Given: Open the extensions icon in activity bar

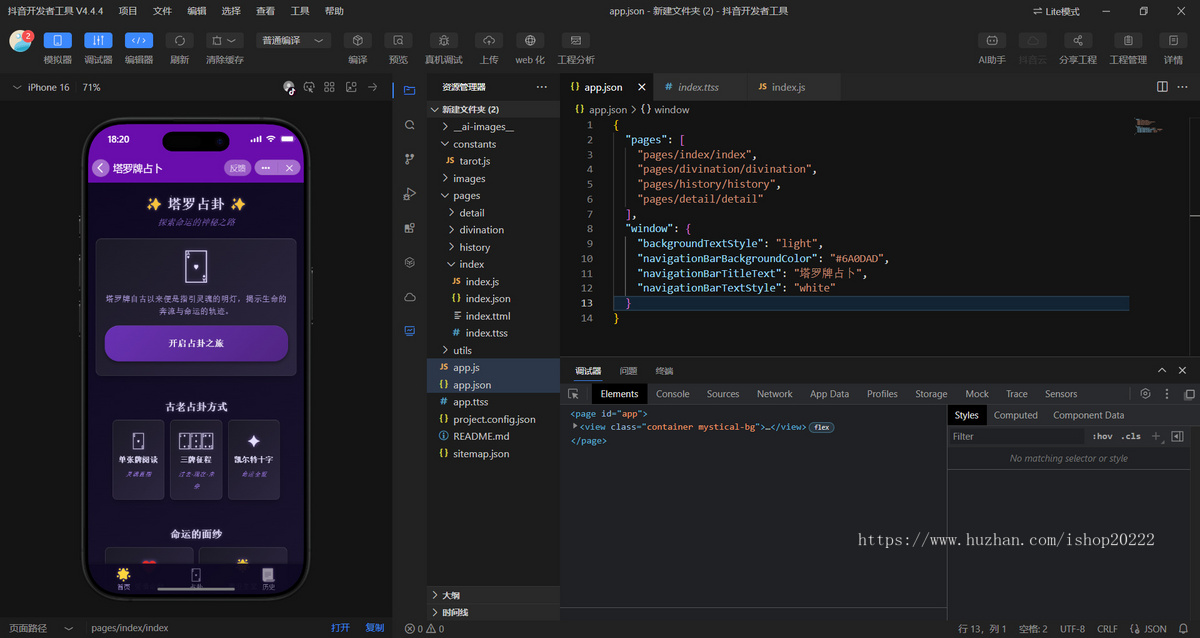Looking at the screenshot, I should [409, 228].
